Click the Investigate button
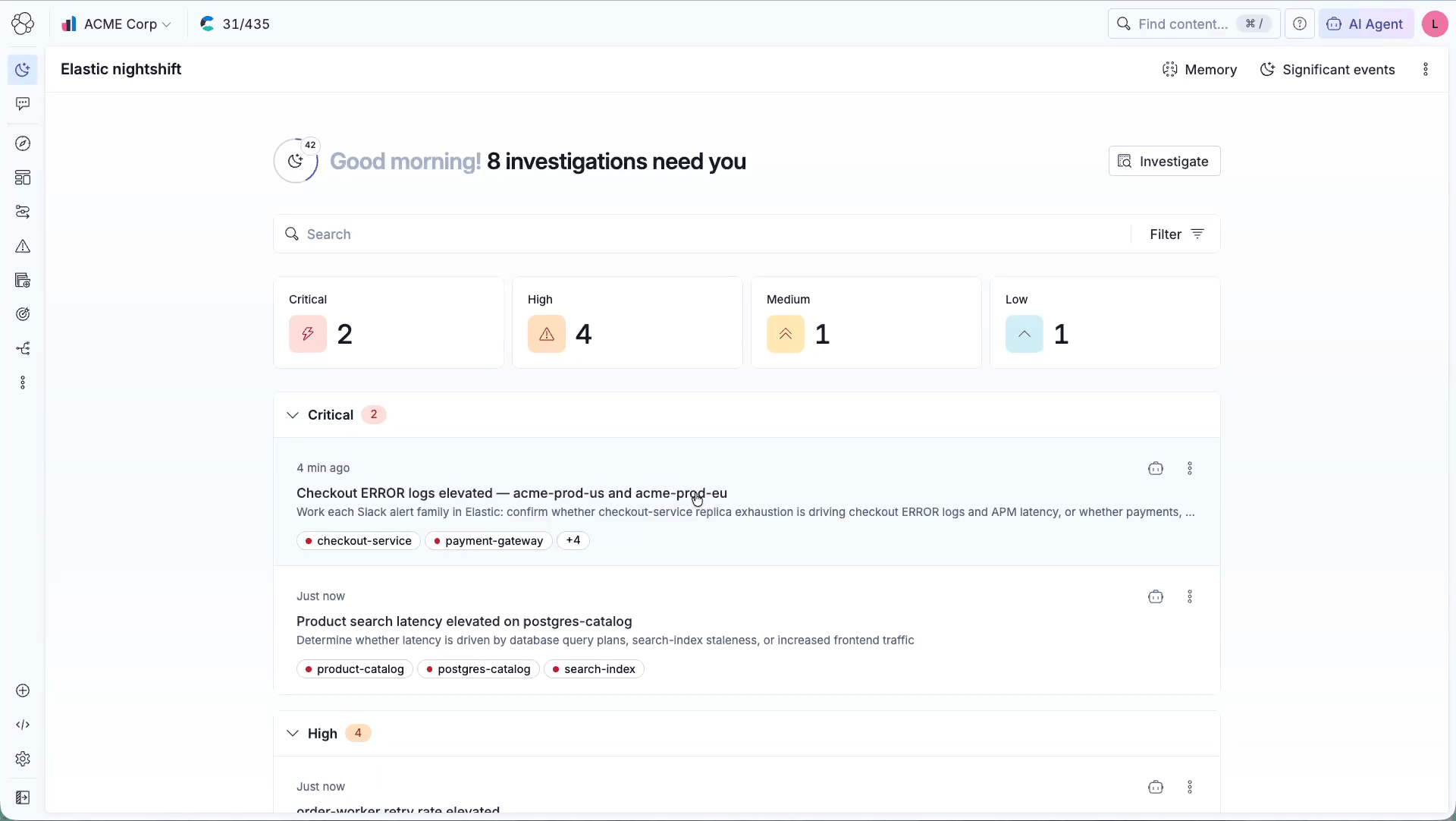The height and width of the screenshot is (821, 1456). (x=1164, y=161)
